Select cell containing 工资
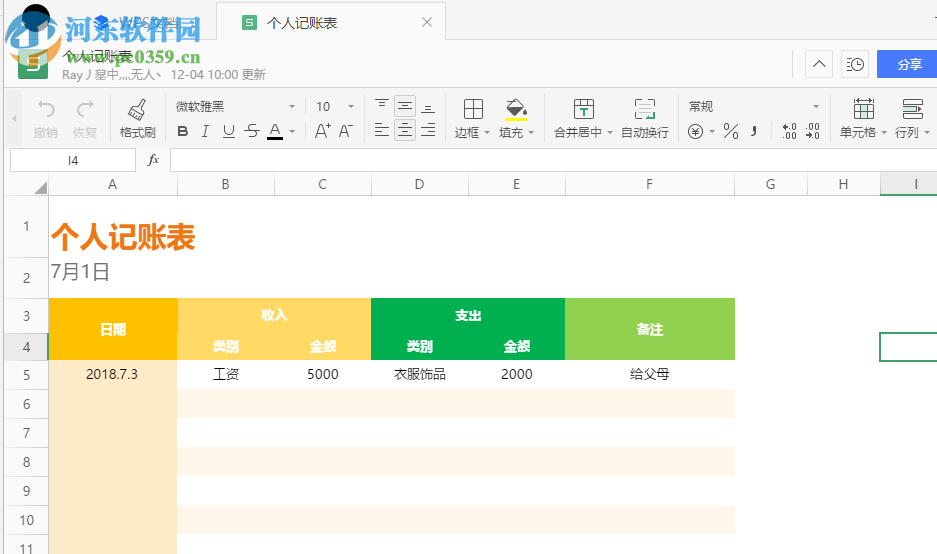The image size is (937, 554). coord(226,374)
